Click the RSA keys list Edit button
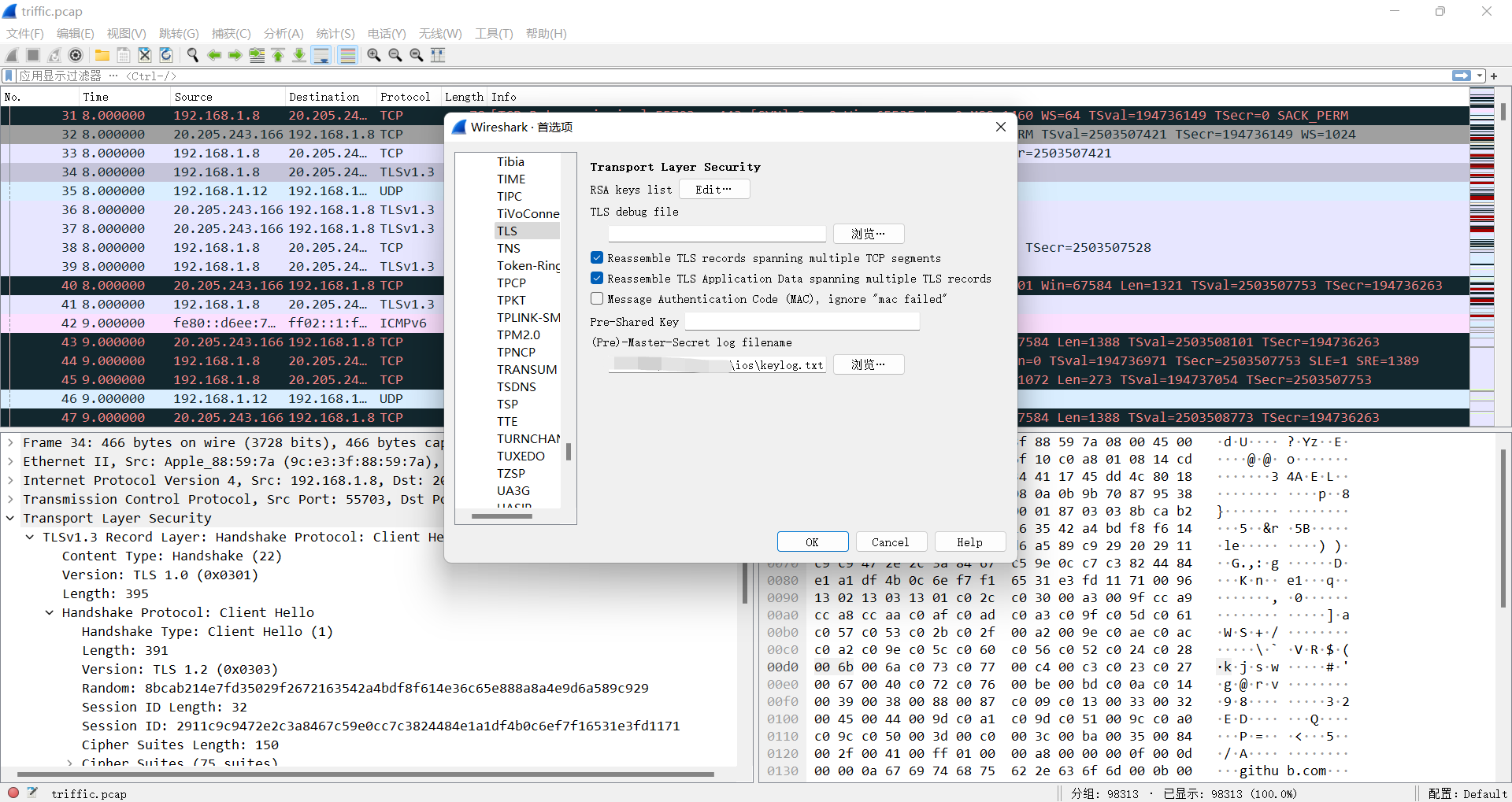Viewport: 1512px width, 802px height. [714, 189]
